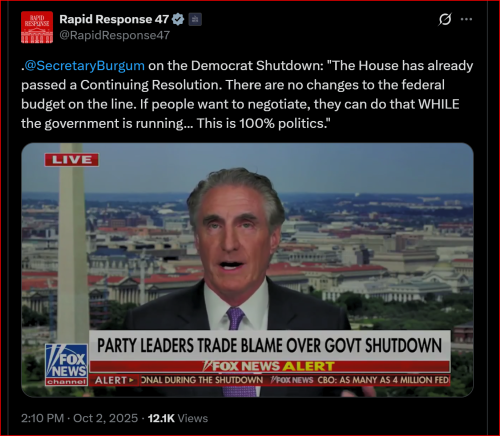Click the 'Party Leaders Trade Blame' headline banner
Image resolution: width=500 pixels, height=436 pixels.
click(x=270, y=345)
